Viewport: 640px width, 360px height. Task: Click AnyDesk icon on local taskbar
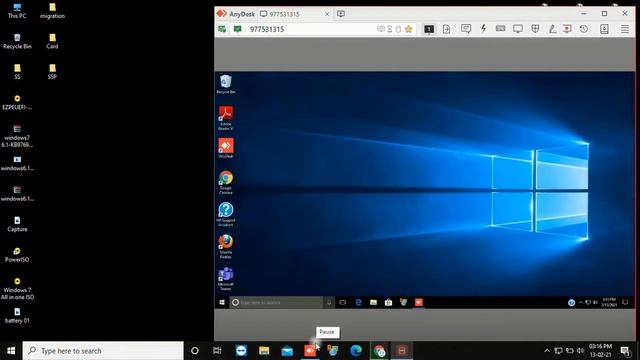[310, 351]
